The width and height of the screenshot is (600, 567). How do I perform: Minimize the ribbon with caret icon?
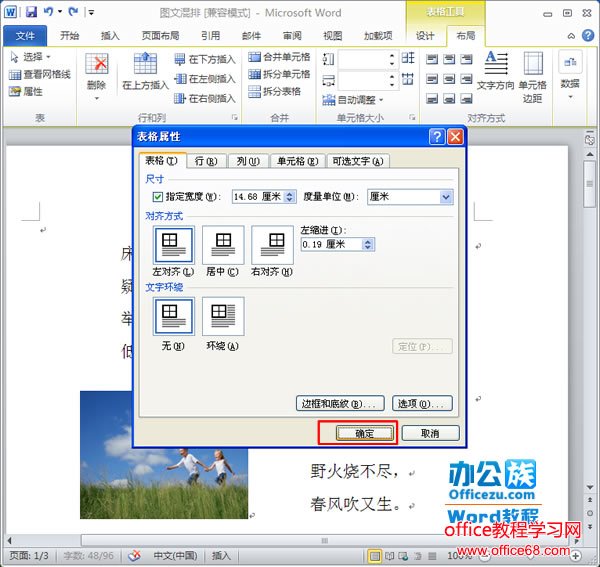pos(571,36)
